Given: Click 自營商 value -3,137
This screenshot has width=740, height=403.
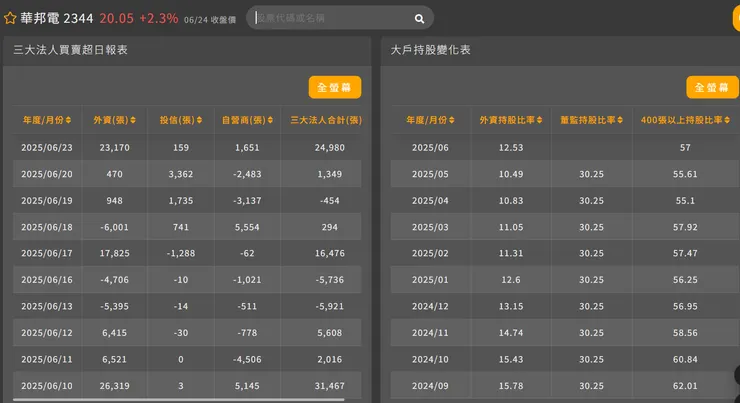Looking at the screenshot, I should 246,201.
